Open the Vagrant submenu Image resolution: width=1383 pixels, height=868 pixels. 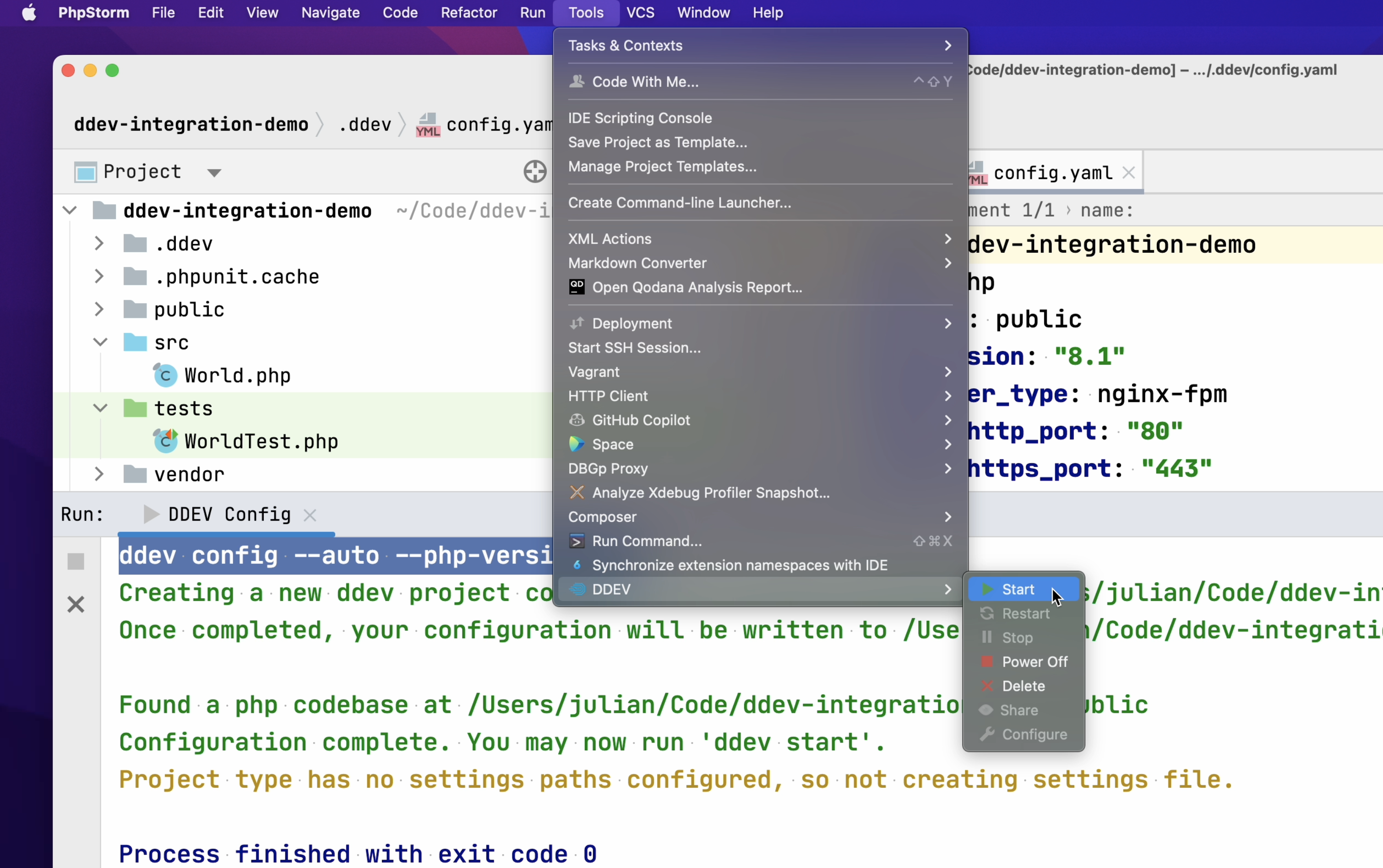tap(760, 371)
